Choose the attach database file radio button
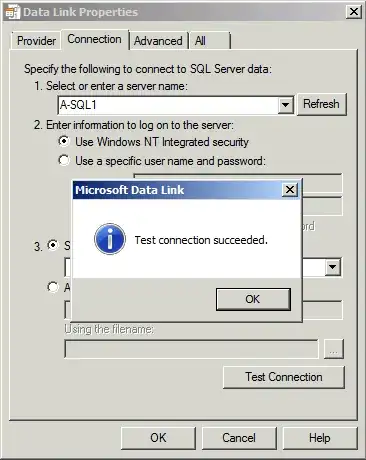 [x=53, y=287]
